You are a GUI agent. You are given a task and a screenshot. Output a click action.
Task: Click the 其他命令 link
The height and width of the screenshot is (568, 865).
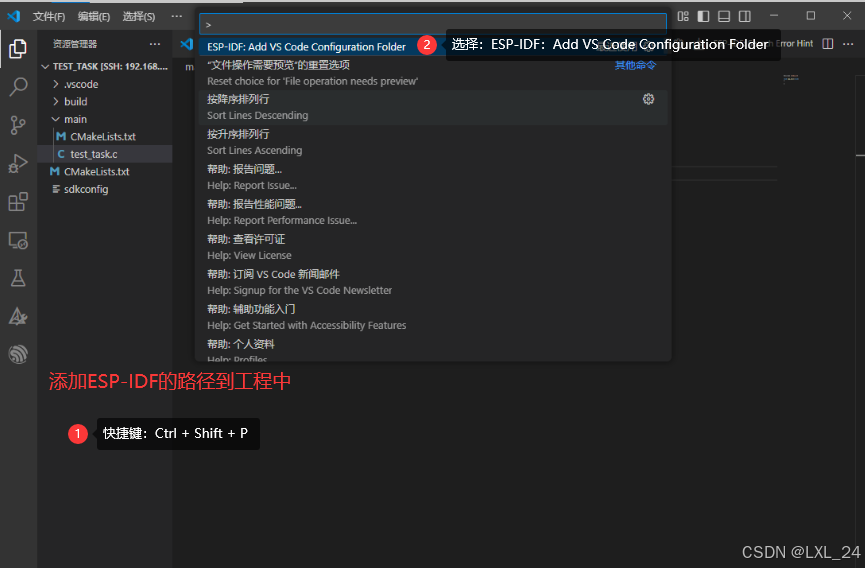point(636,65)
